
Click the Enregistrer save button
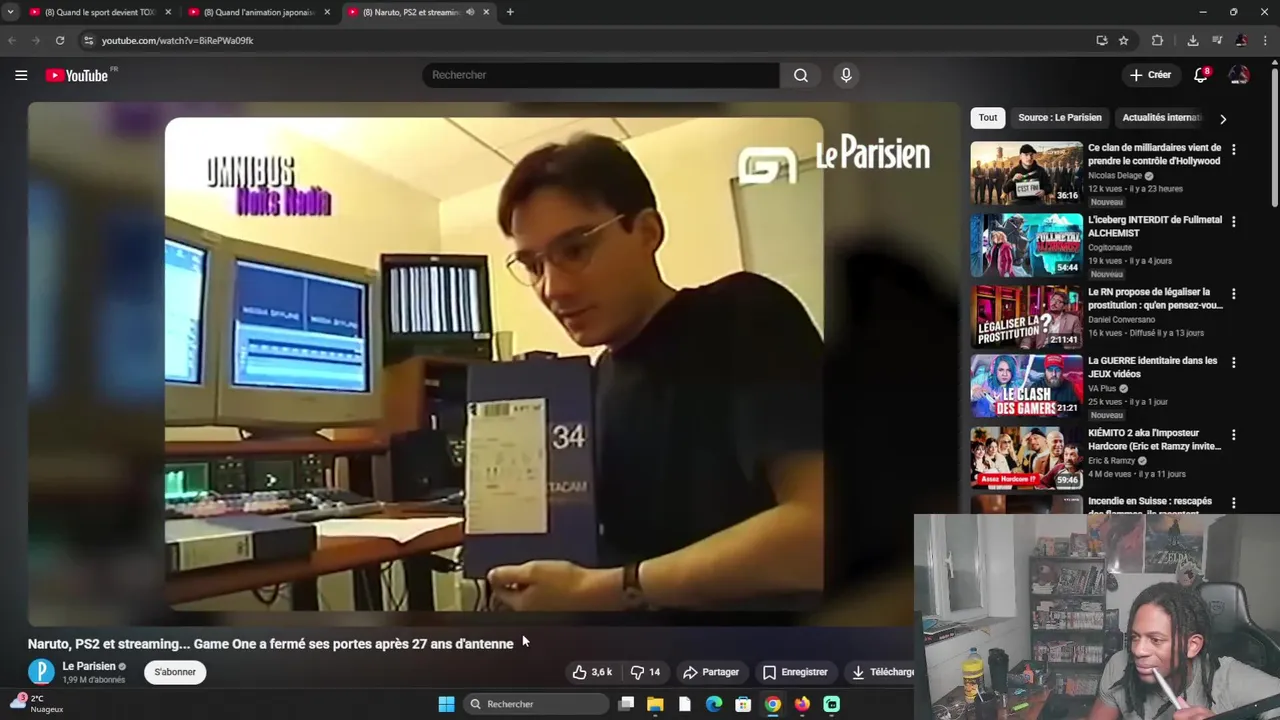point(795,672)
